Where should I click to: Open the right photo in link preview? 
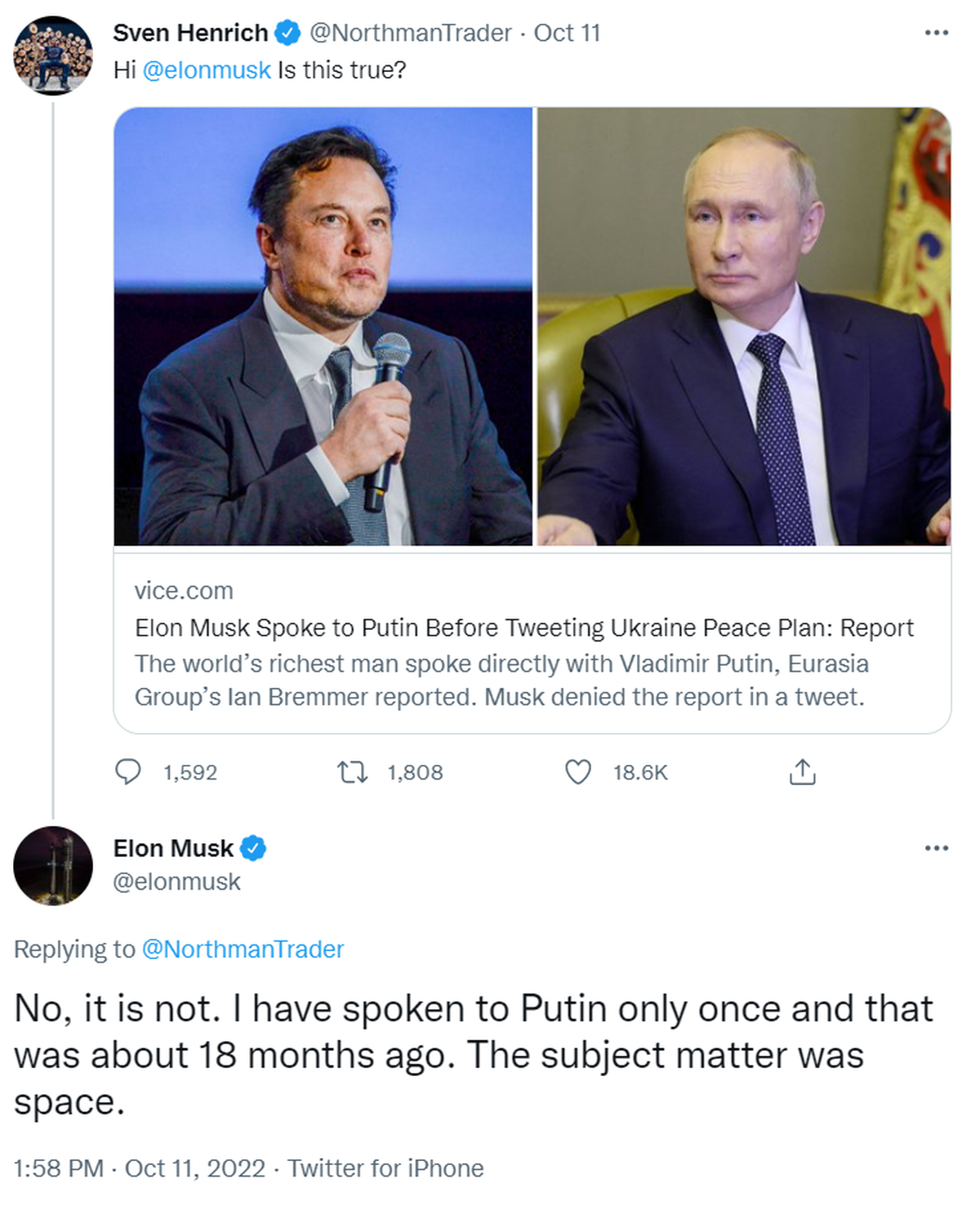pos(743,326)
